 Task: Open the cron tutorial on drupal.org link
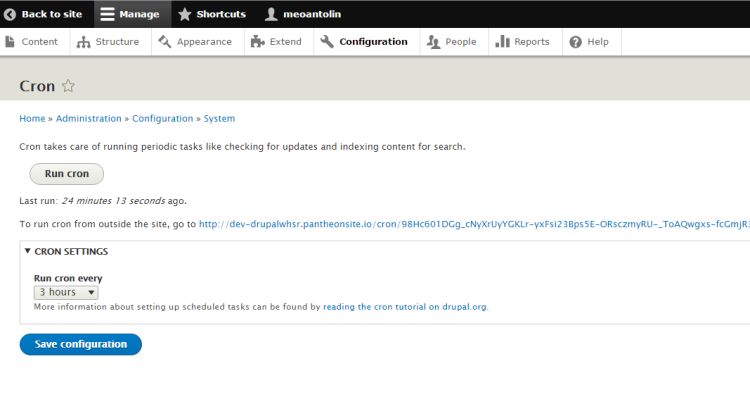pyautogui.click(x=405, y=307)
